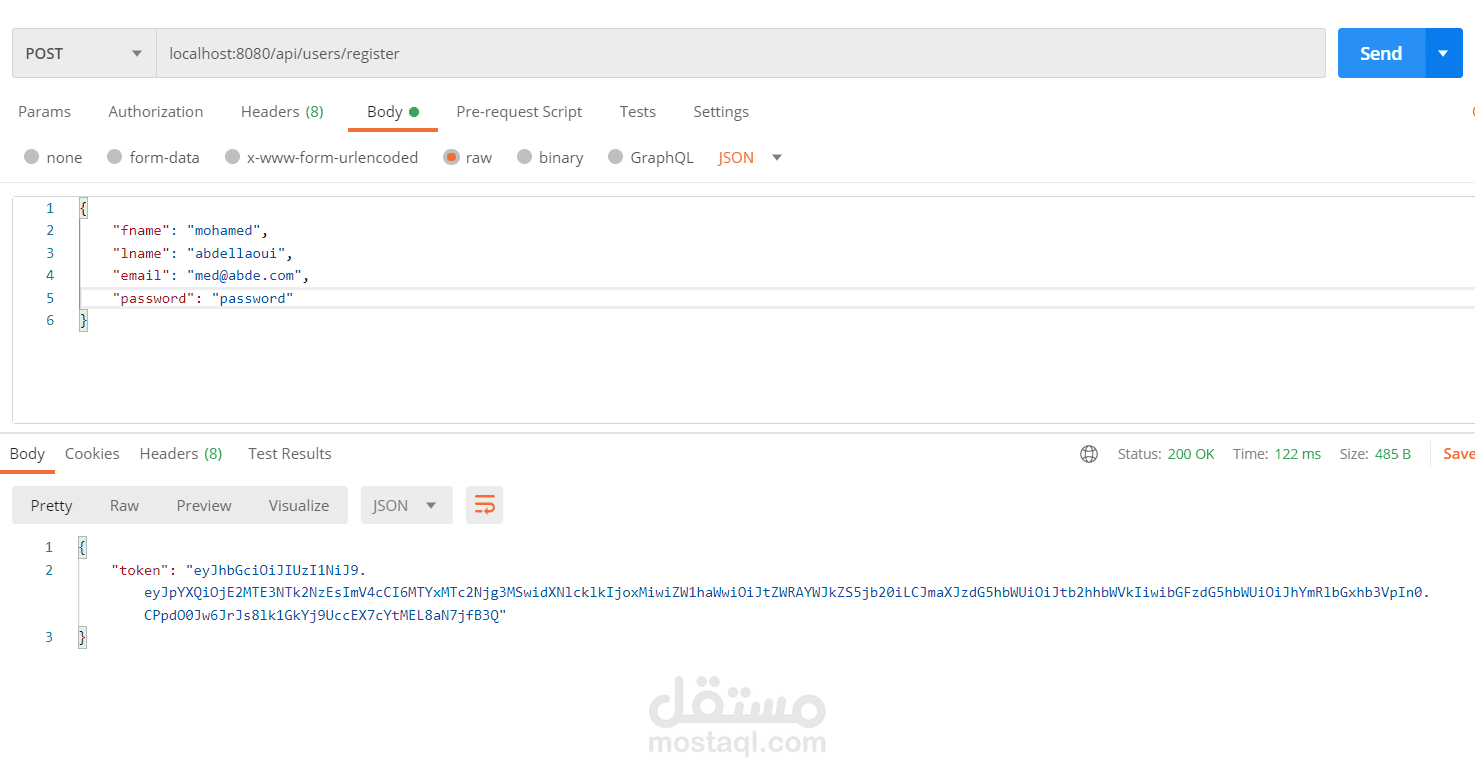1475x773 pixels.
Task: Switch the response view to Preview
Action: 203,505
